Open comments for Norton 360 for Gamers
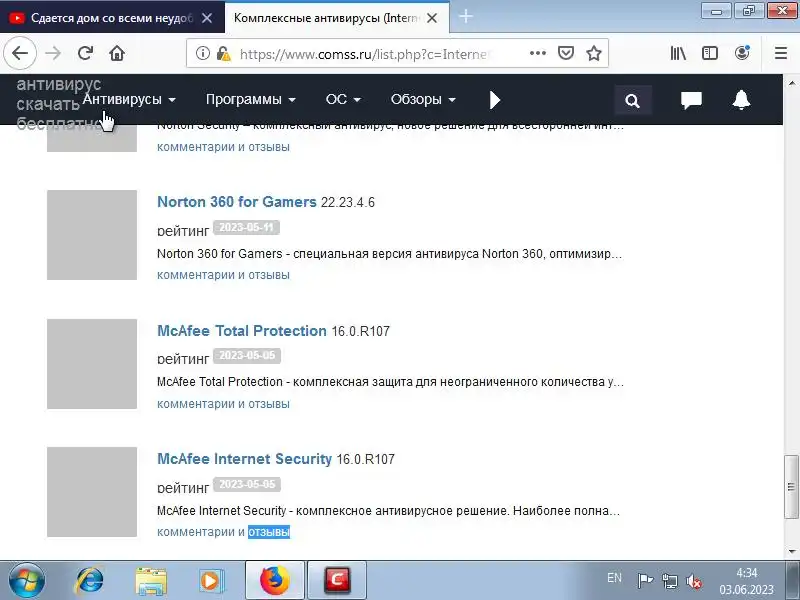Image resolution: width=800 pixels, height=600 pixels. (x=223, y=275)
